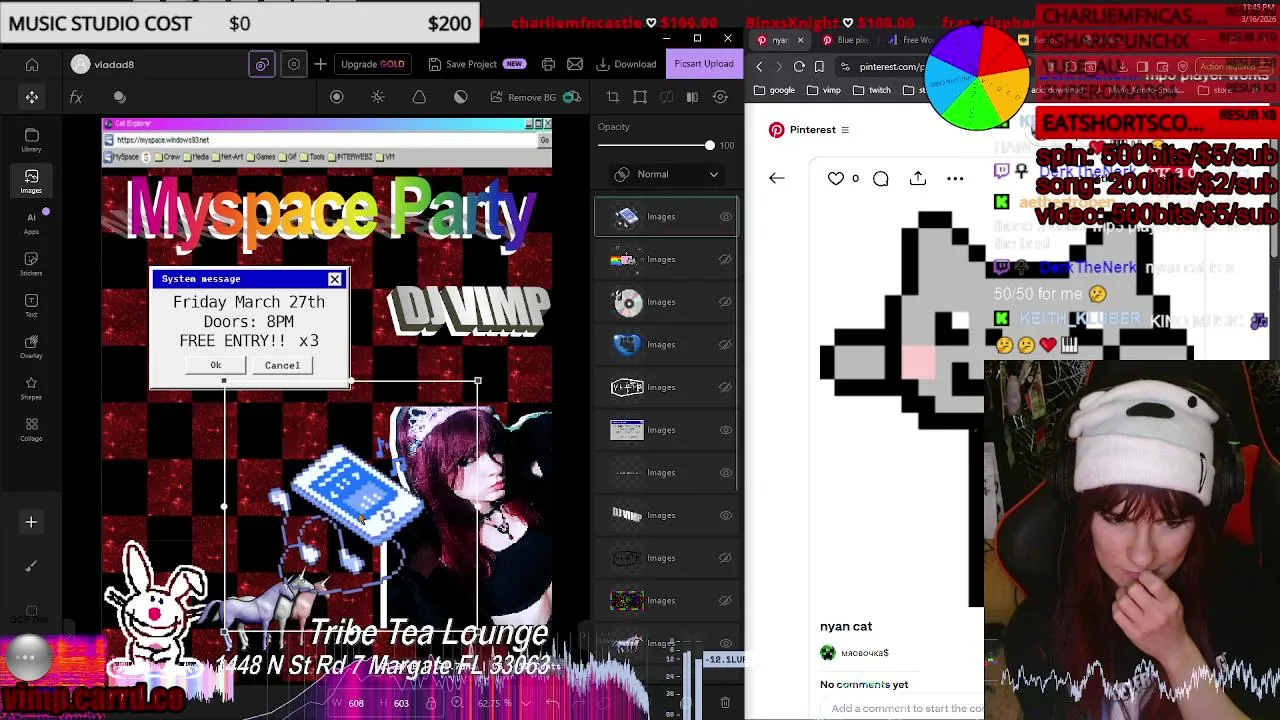The image size is (1280, 720).
Task: Click the browser bookmark icon
Action: [819, 66]
